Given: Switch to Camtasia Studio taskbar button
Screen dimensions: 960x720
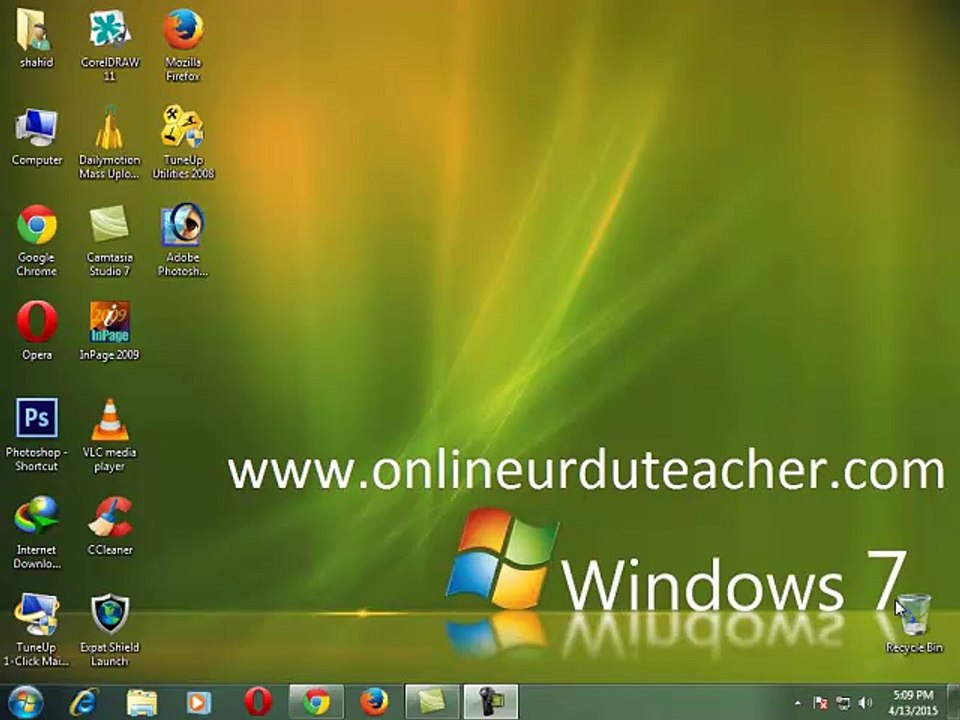Looking at the screenshot, I should pyautogui.click(x=432, y=702).
